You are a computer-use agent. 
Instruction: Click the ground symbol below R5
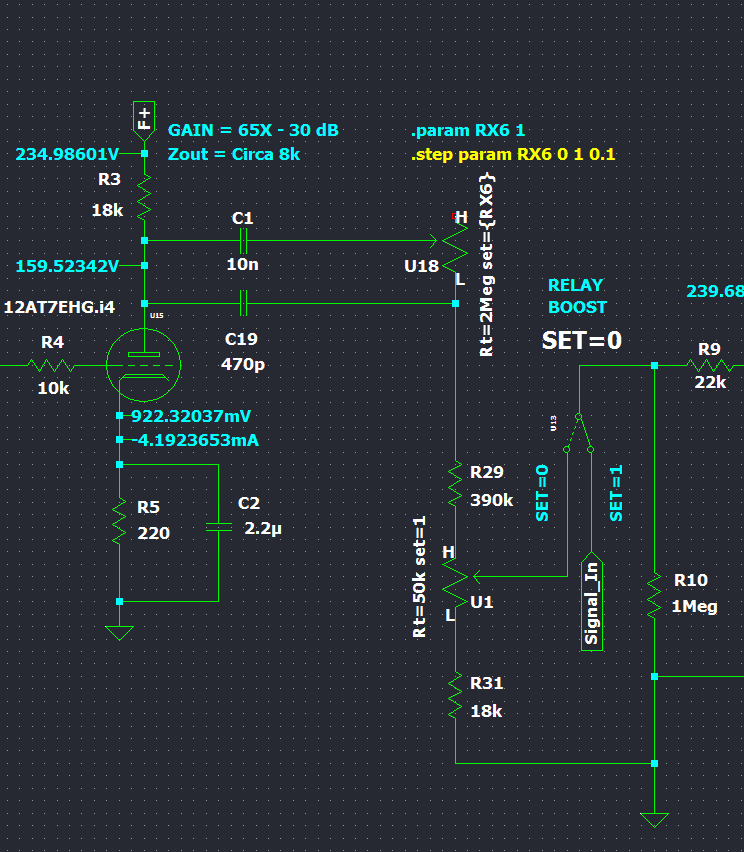coord(119,632)
